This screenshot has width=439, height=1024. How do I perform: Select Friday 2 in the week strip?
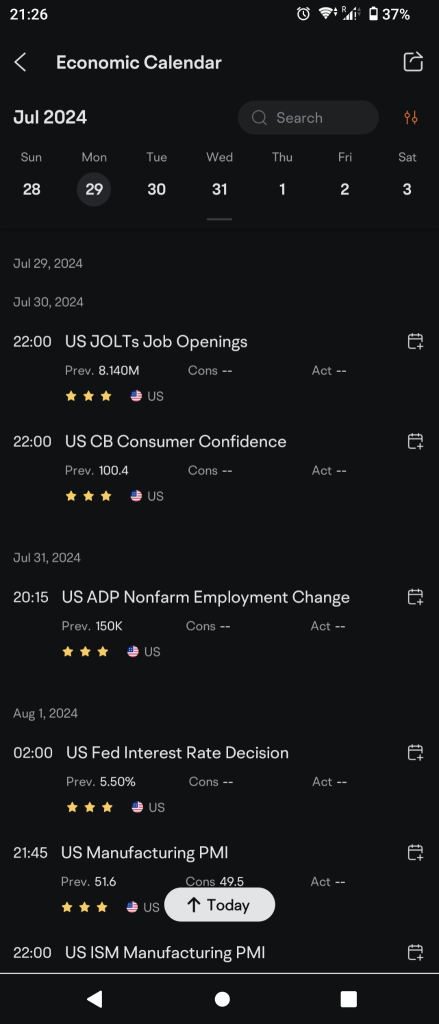coord(344,189)
